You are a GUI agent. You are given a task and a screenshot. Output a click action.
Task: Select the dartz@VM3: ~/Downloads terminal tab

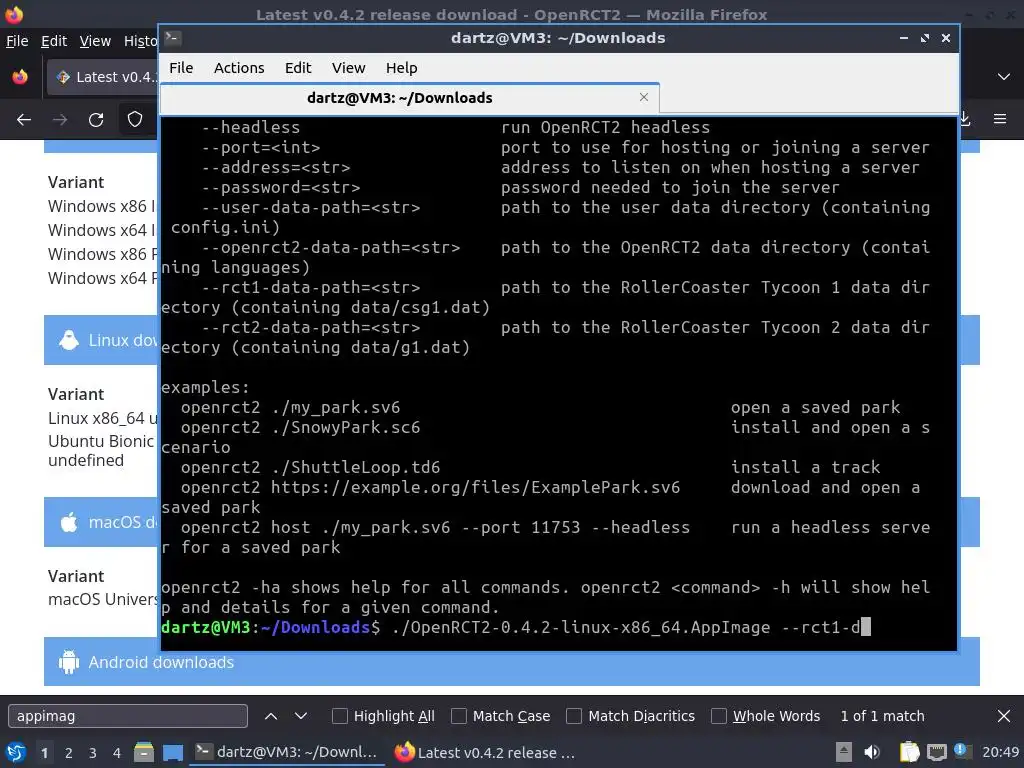[409, 98]
